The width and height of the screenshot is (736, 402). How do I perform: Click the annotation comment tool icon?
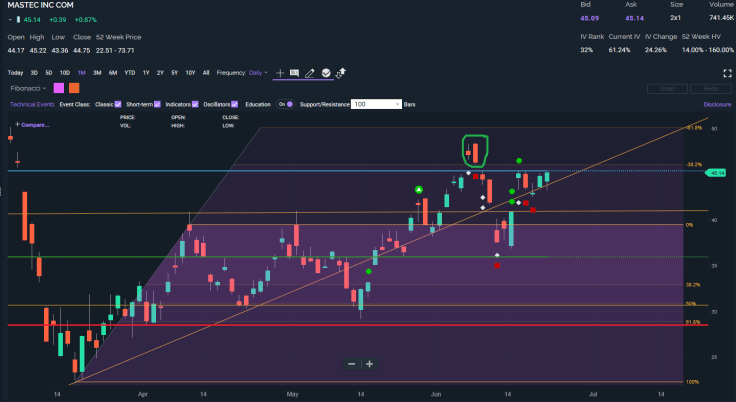(x=295, y=73)
